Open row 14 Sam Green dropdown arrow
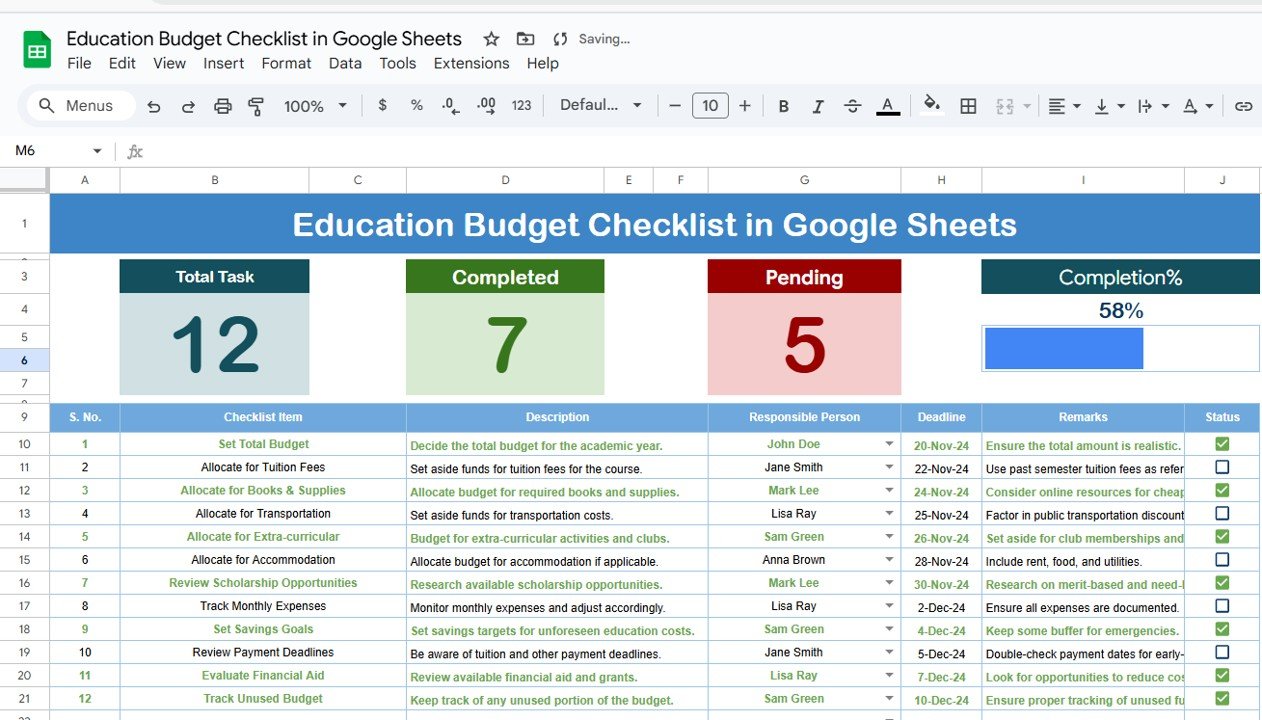This screenshot has height=720, width=1262. point(889,537)
